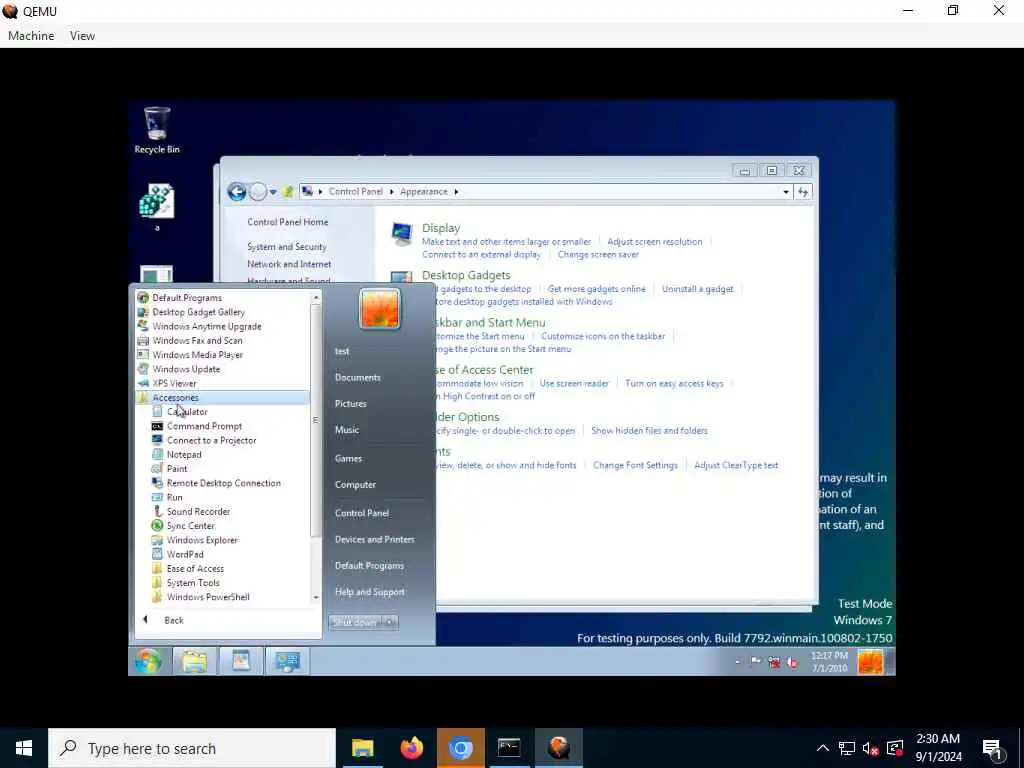Screen dimensions: 1024x768
Task: Open the shut down options arrow
Action: click(390, 622)
